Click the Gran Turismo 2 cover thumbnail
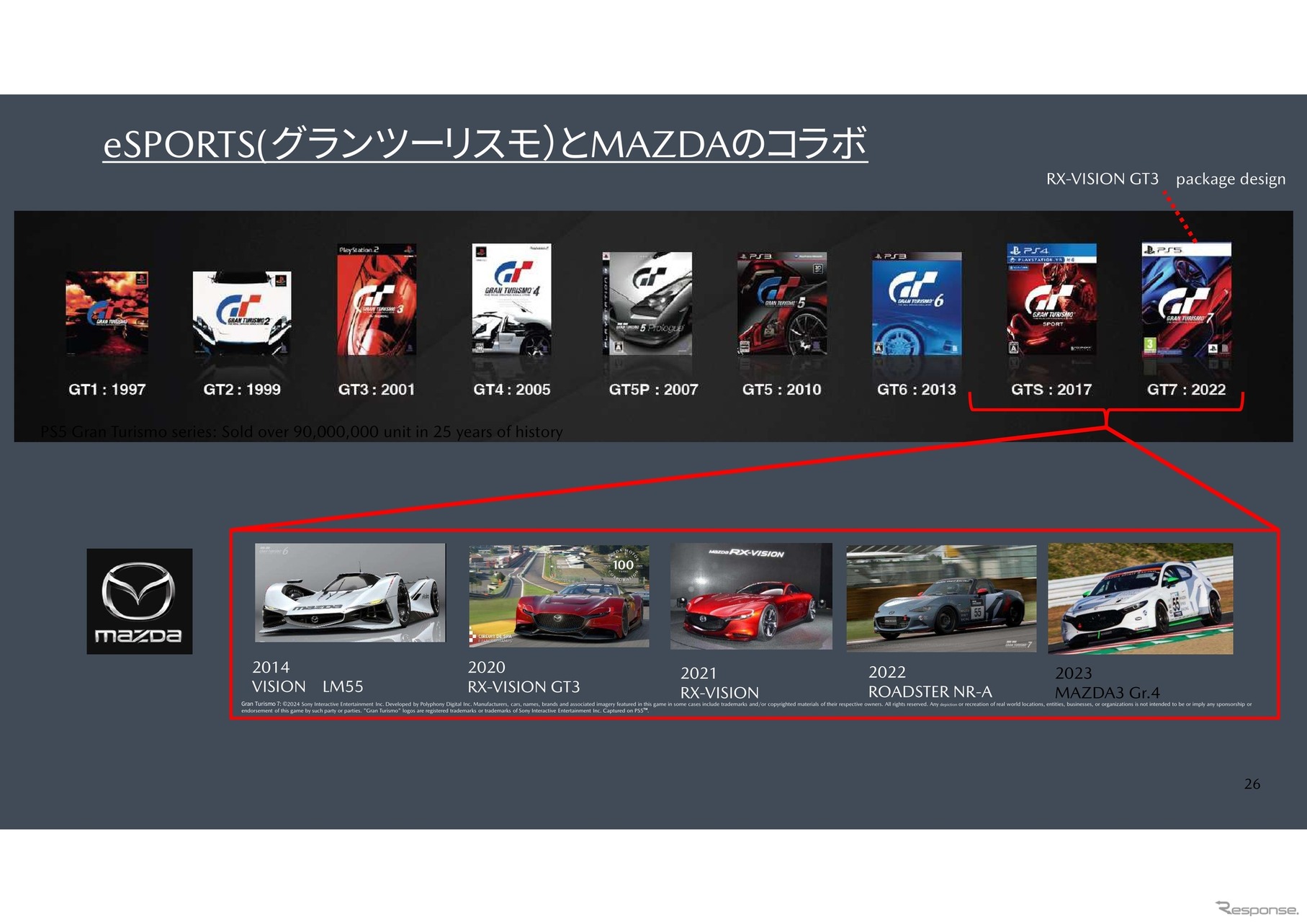Viewport: 1307px width, 924px height. click(242, 313)
